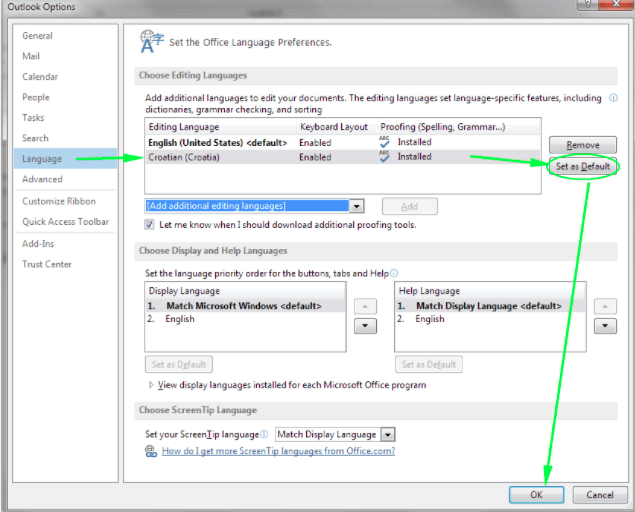Open the ScreenTip language Match Display dropdown
This screenshot has width=635, height=512.
pyautogui.click(x=388, y=435)
